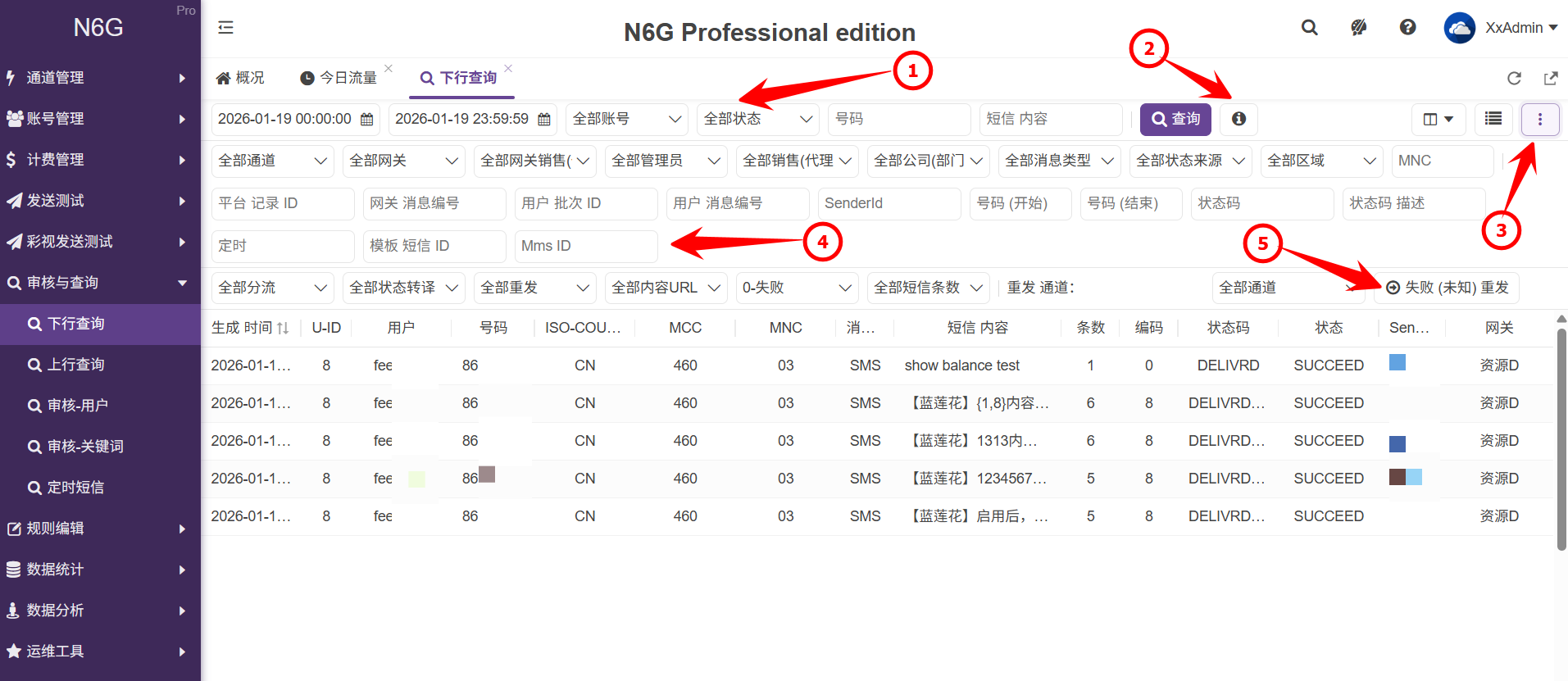Select the 下行查询 tab
1568x681 pixels.
coord(459,78)
